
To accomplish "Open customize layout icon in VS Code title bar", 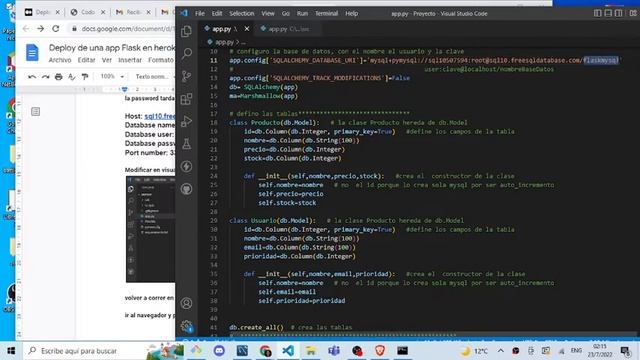I will tap(633, 13).
